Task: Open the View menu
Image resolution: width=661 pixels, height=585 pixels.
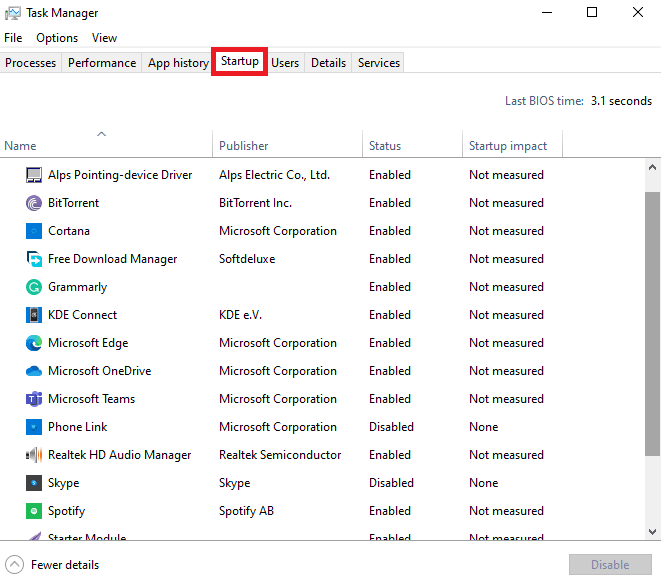Action: pos(104,38)
